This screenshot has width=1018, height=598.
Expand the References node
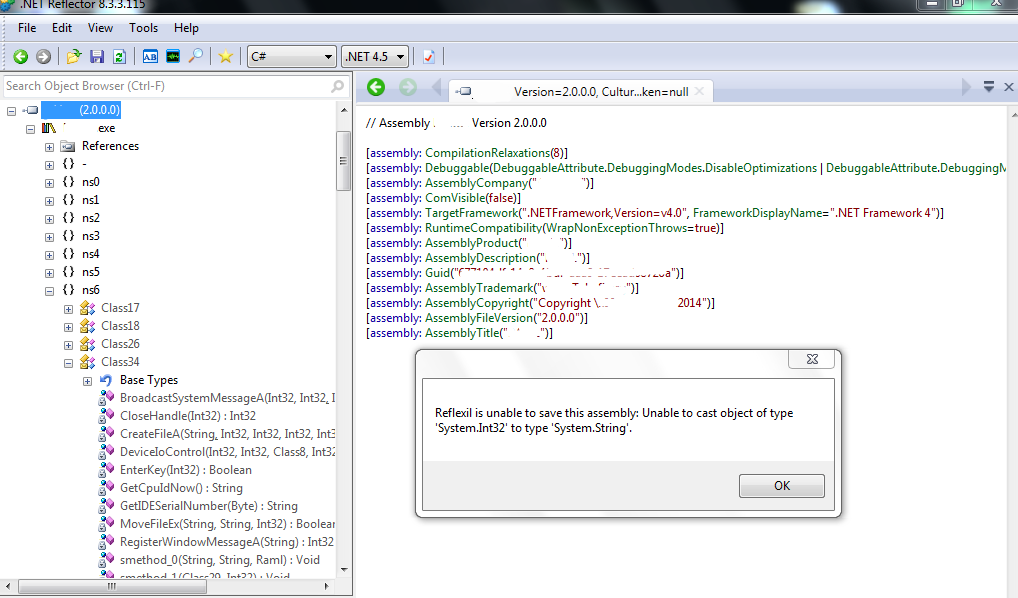pos(49,146)
